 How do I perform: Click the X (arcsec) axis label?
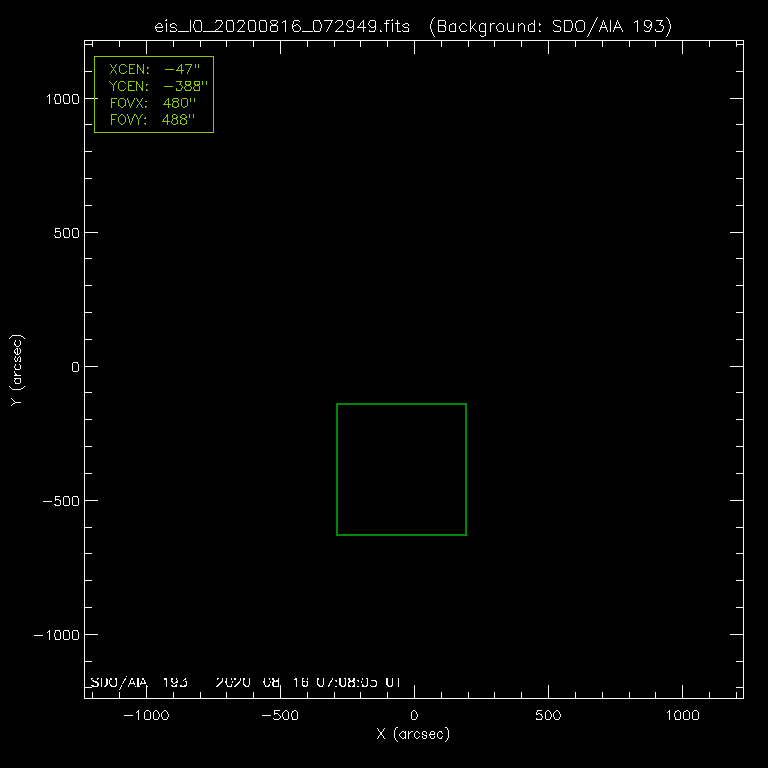pos(413,735)
